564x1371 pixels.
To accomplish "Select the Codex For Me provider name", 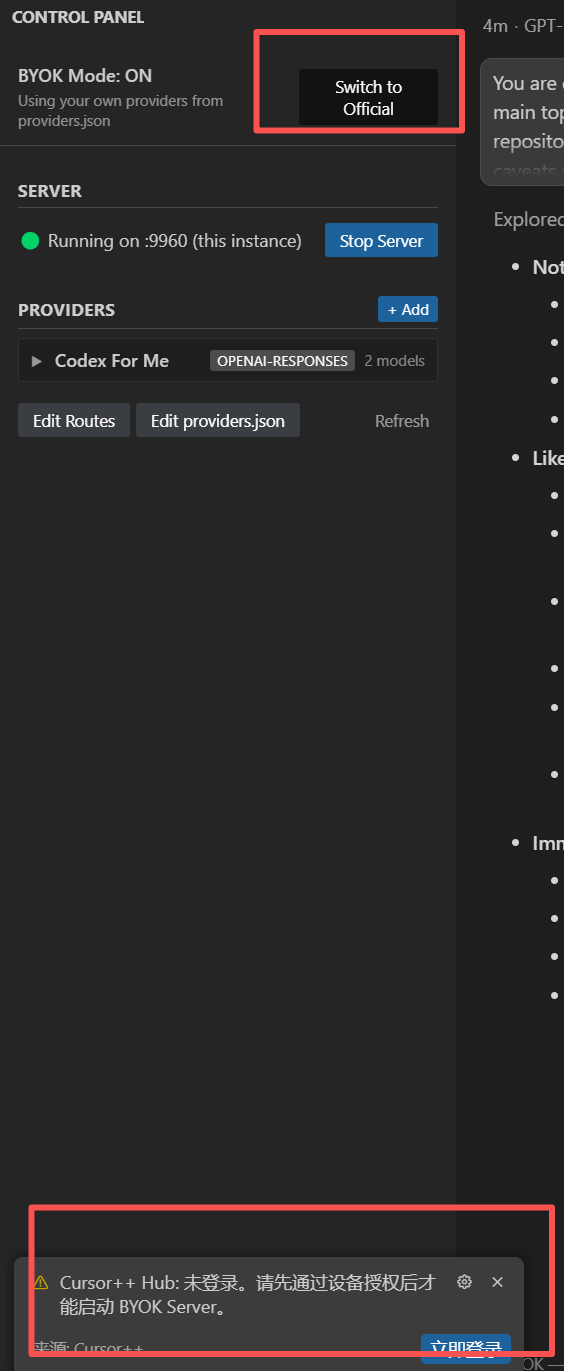I will 112,361.
